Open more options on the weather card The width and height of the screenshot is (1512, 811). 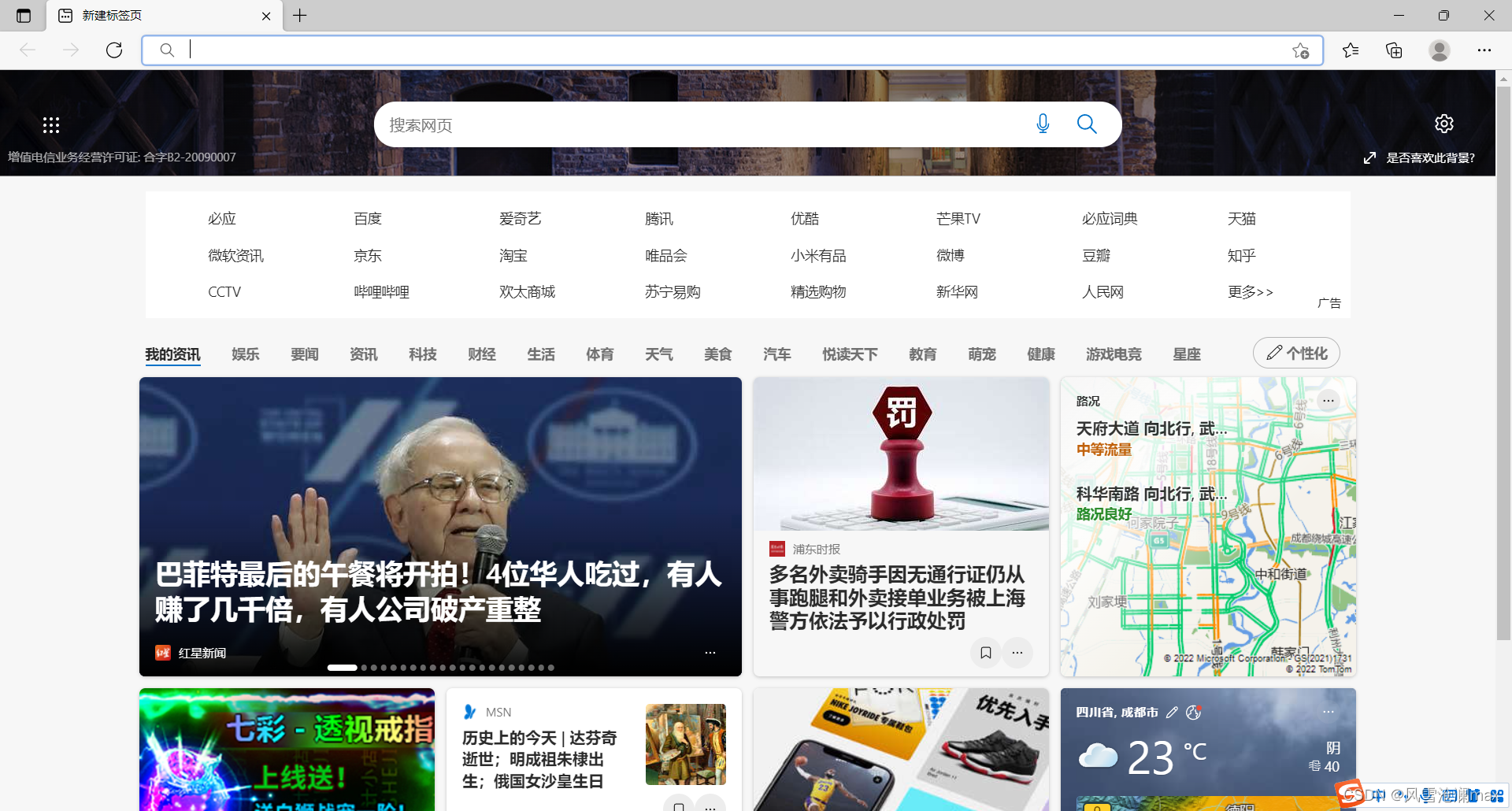click(1329, 712)
